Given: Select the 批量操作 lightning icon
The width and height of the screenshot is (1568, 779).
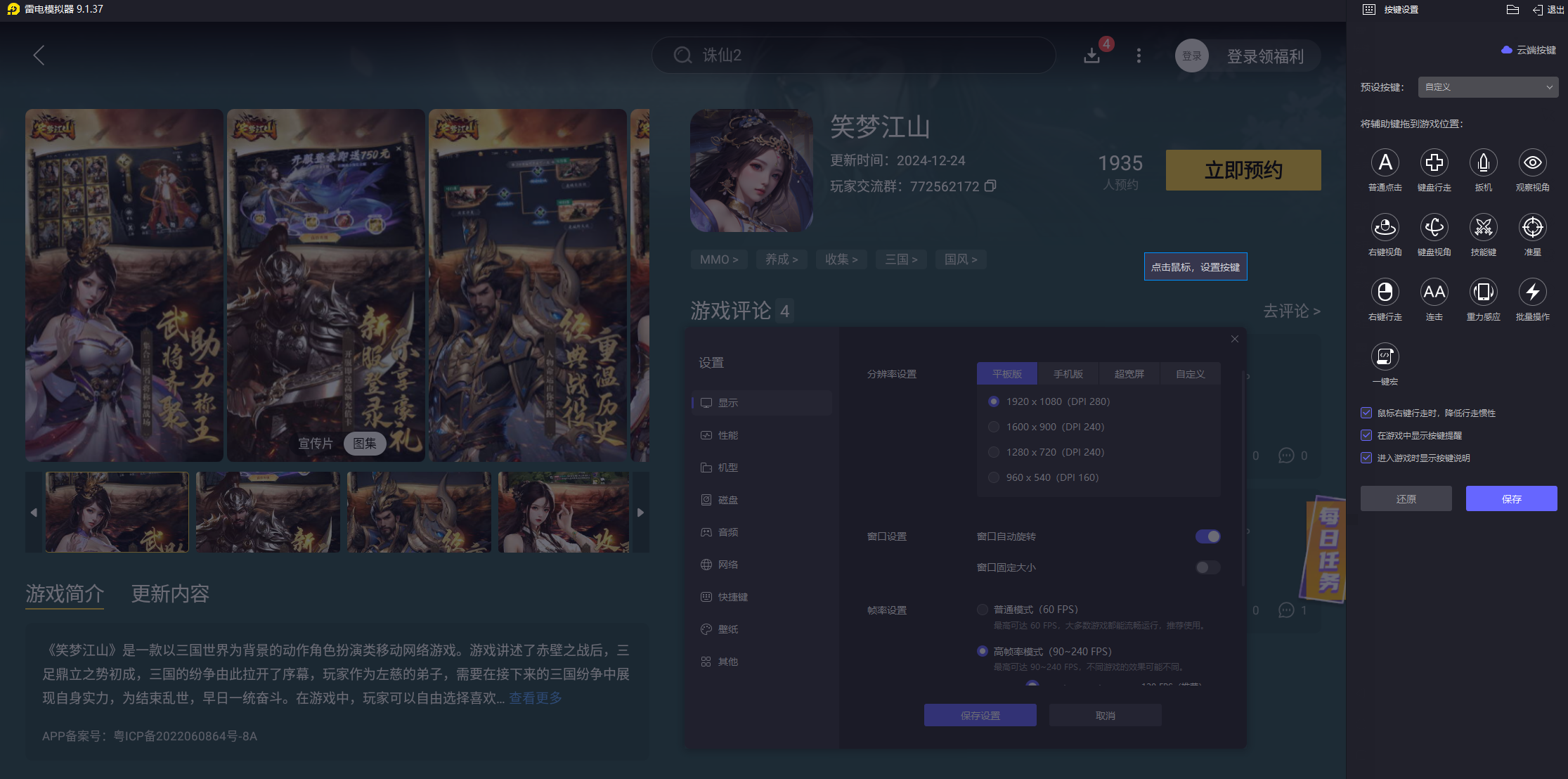Looking at the screenshot, I should point(1532,292).
